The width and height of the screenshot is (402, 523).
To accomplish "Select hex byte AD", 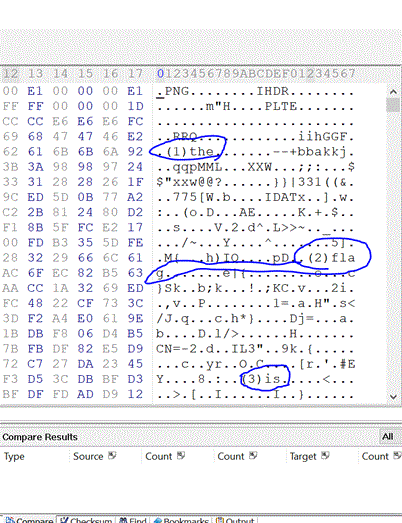I will (85, 394).
